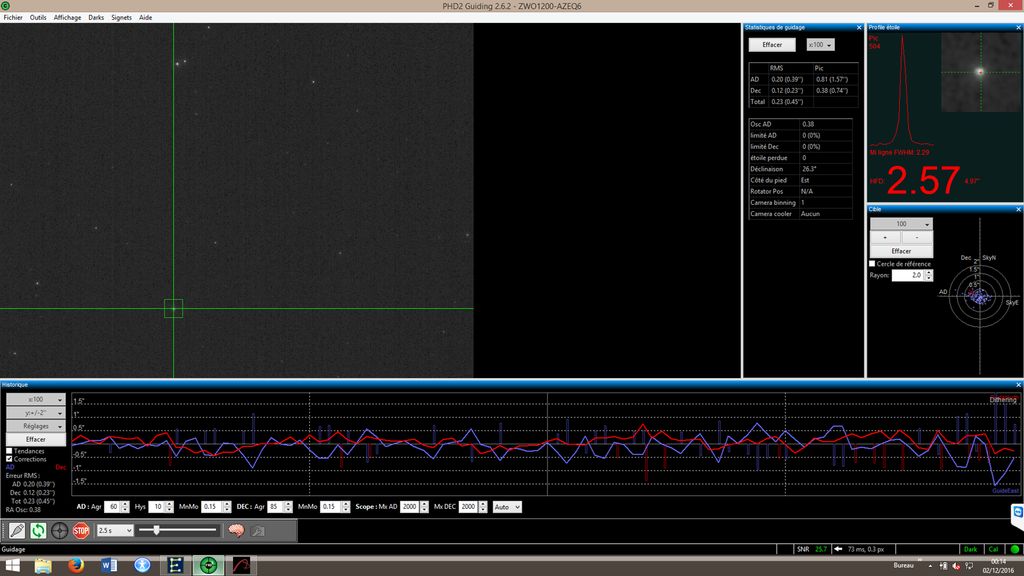Image resolution: width=1024 pixels, height=576 pixels.
Task: Open Word from the taskbar
Action: click(x=109, y=566)
